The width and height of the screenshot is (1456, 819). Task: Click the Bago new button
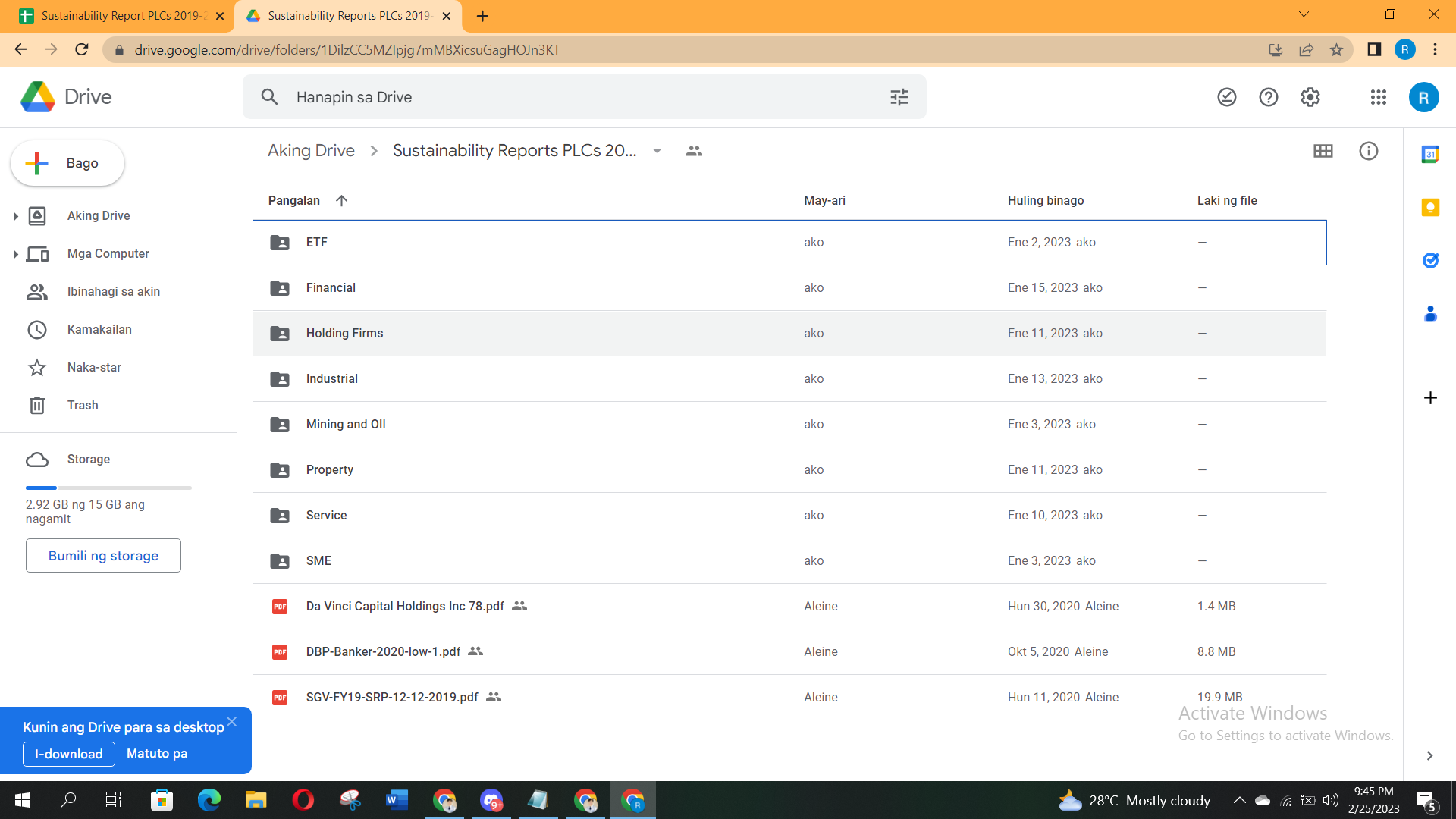(67, 163)
